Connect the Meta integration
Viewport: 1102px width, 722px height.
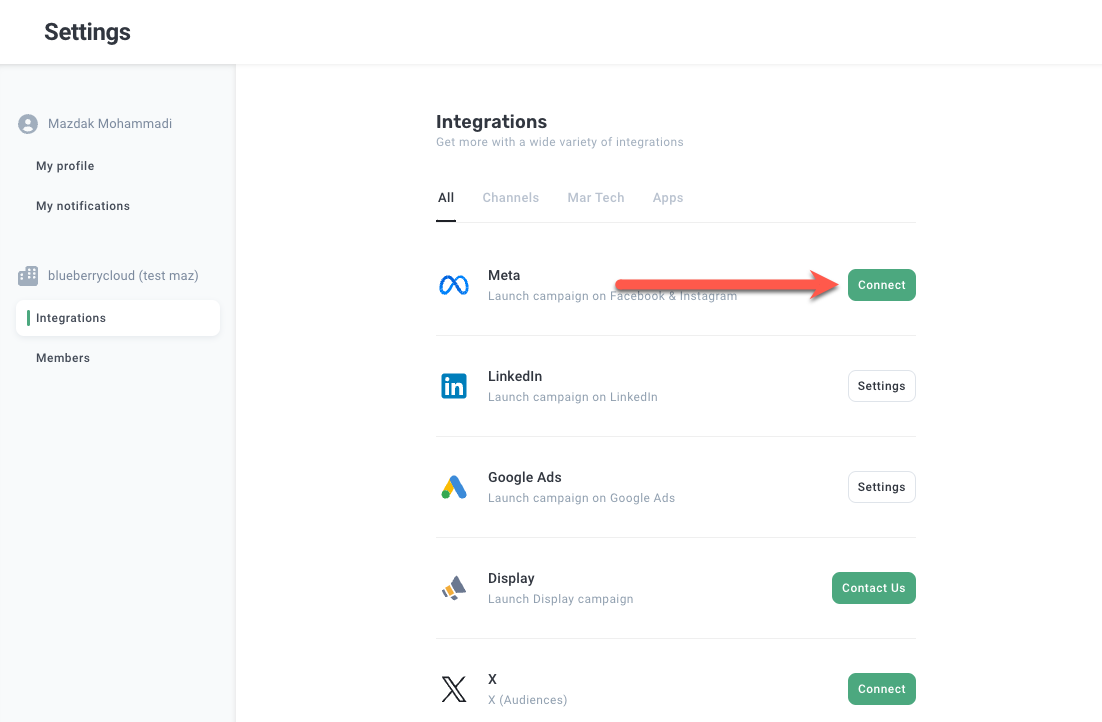(x=881, y=285)
